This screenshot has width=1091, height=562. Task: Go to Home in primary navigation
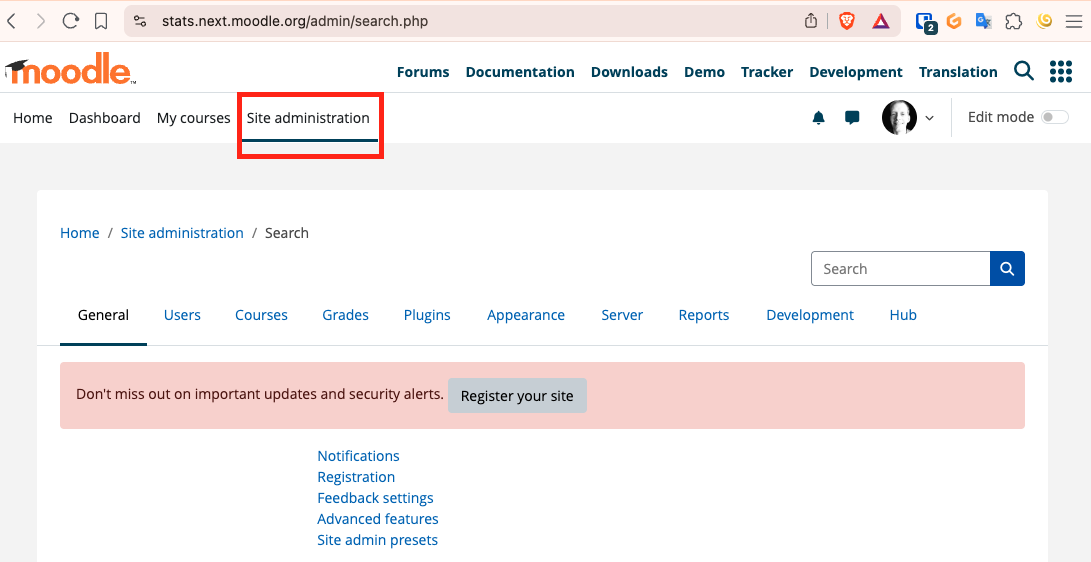[x=33, y=118]
